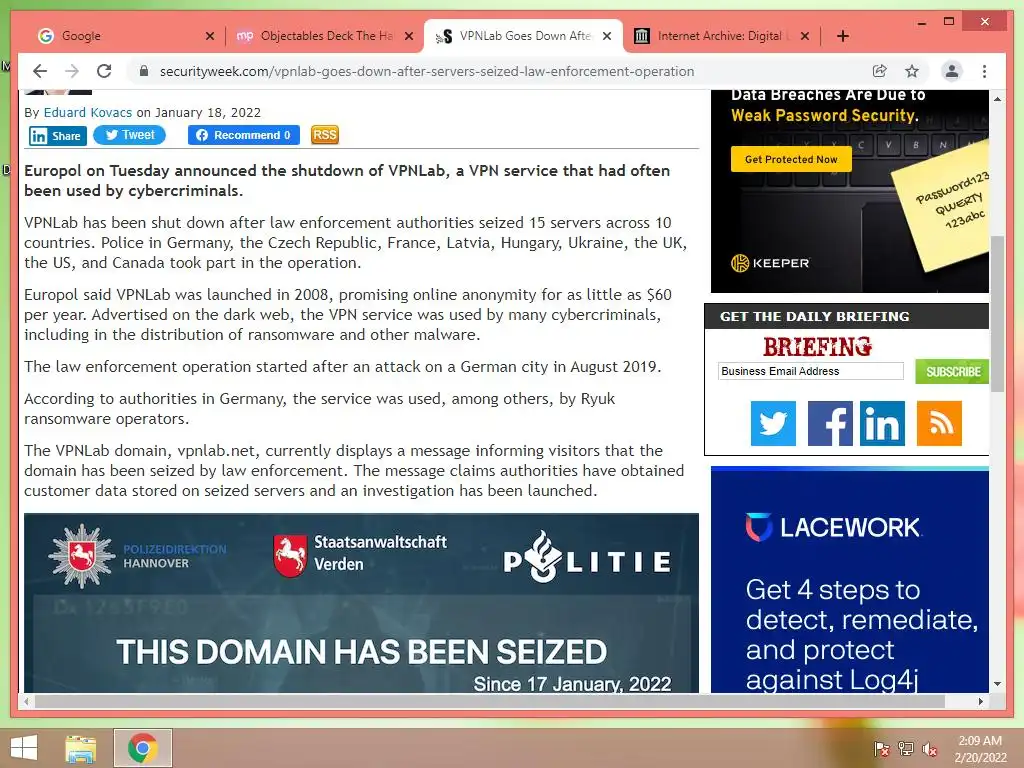Open a new browser tab
The image size is (1024, 768).
click(x=842, y=36)
